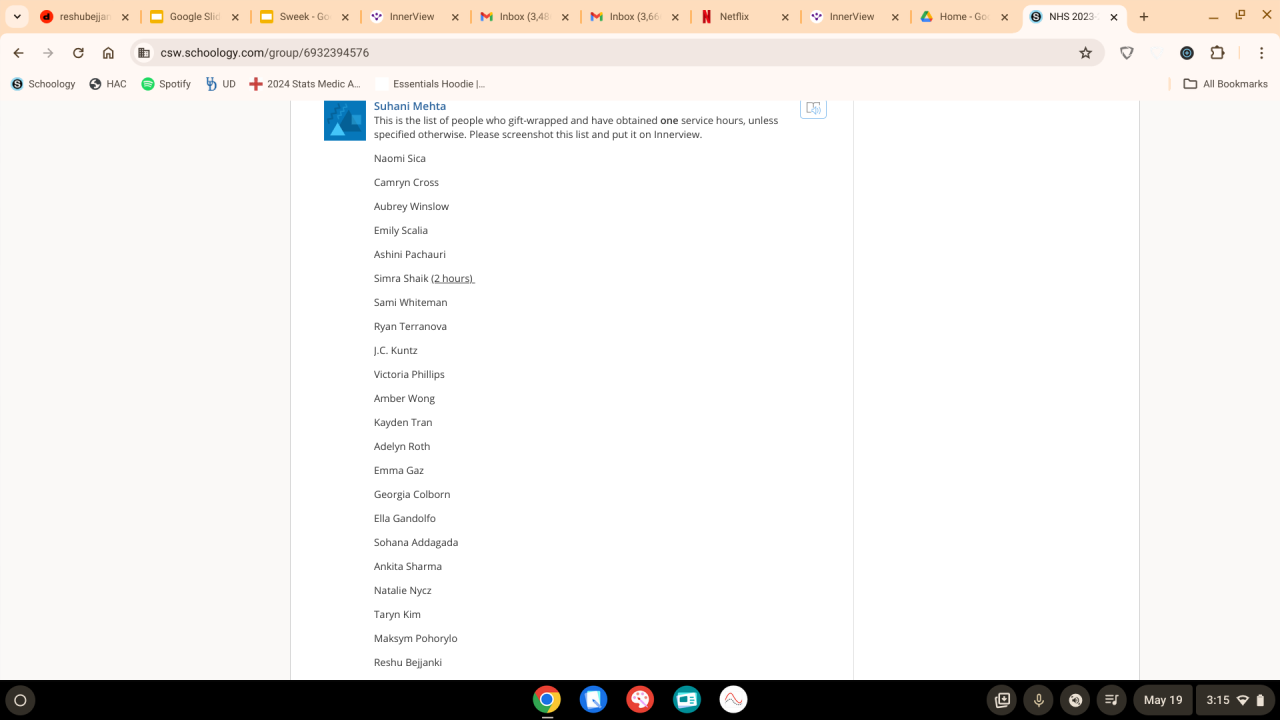The width and height of the screenshot is (1280, 720).
Task: Select the name Ryan Terranova
Action: pyautogui.click(x=410, y=326)
